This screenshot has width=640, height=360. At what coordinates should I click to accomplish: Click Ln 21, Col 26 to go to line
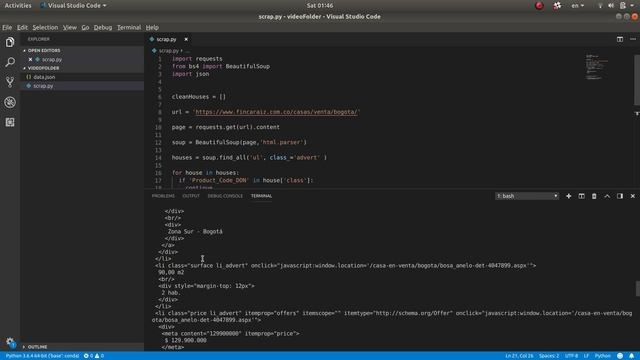[x=519, y=356]
